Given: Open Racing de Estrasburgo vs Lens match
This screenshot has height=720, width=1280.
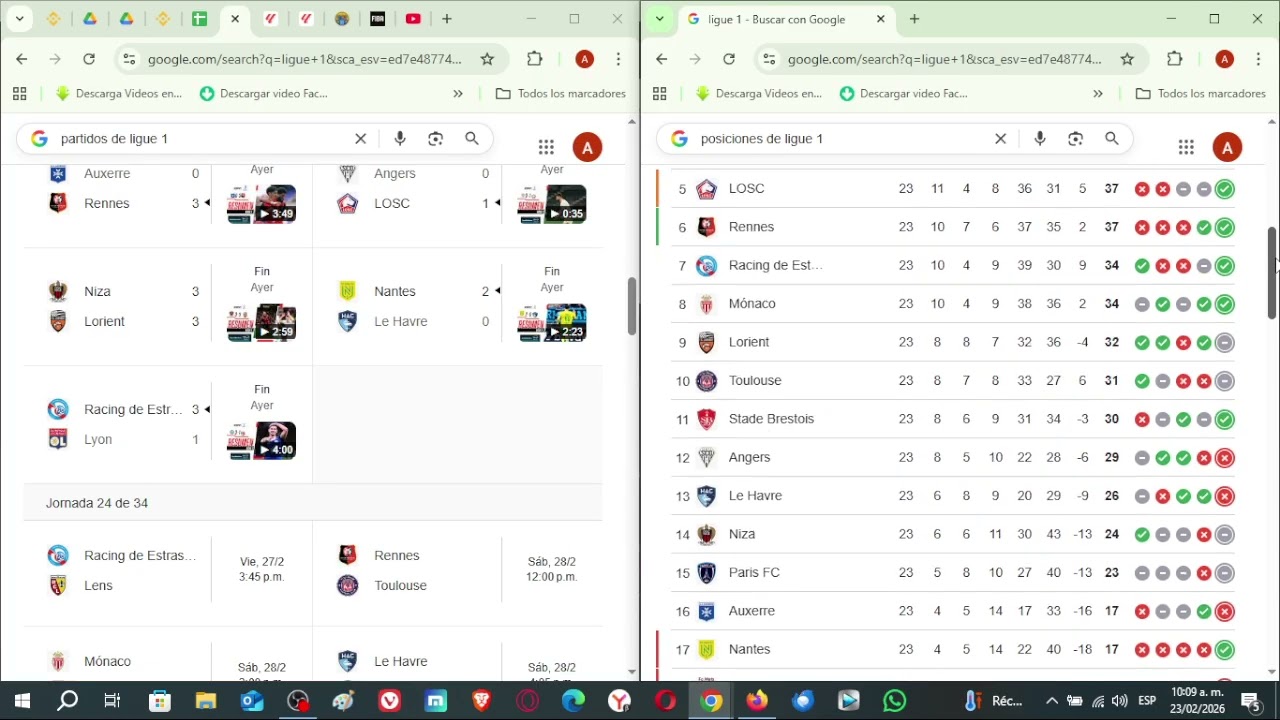Looking at the screenshot, I should 168,570.
